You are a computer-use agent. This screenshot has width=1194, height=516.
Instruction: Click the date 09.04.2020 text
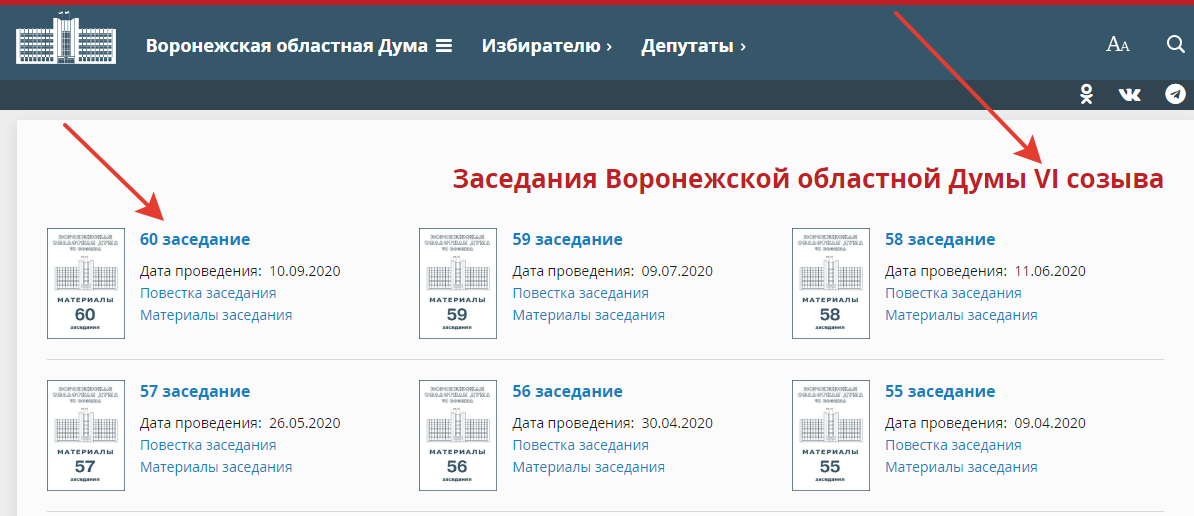pos(1049,423)
